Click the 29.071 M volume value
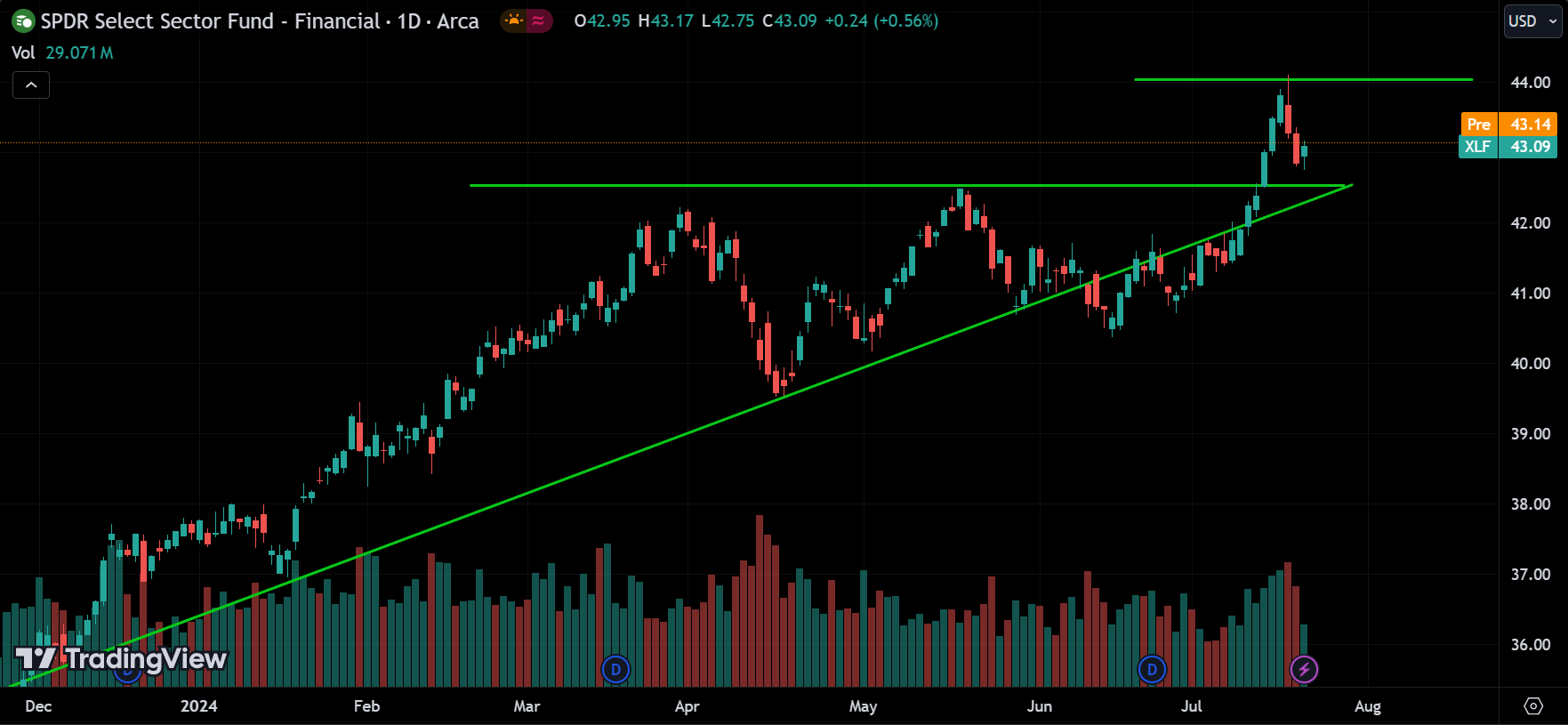The width and height of the screenshot is (1568, 725). pyautogui.click(x=79, y=52)
